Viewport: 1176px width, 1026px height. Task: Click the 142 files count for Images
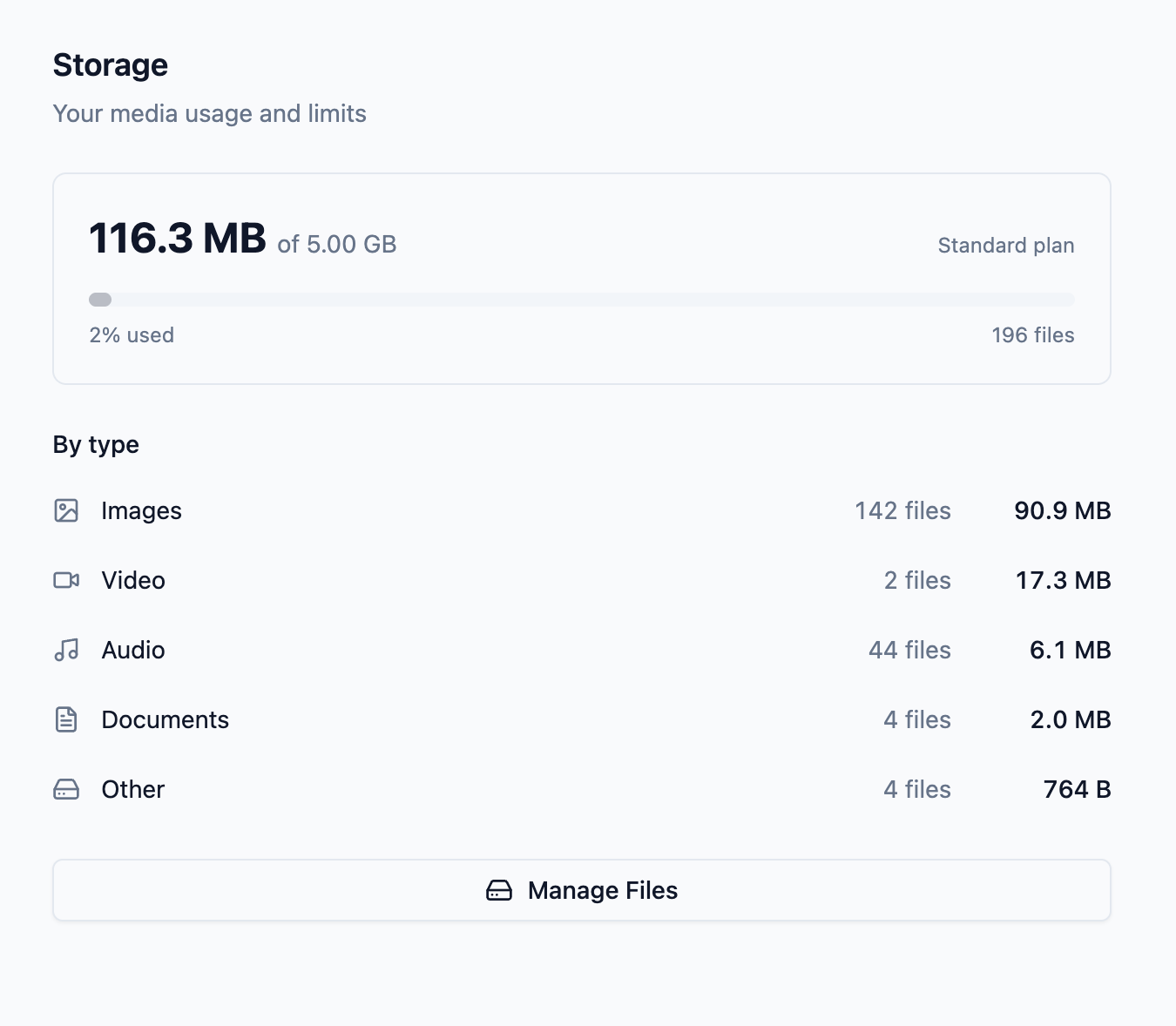(902, 510)
